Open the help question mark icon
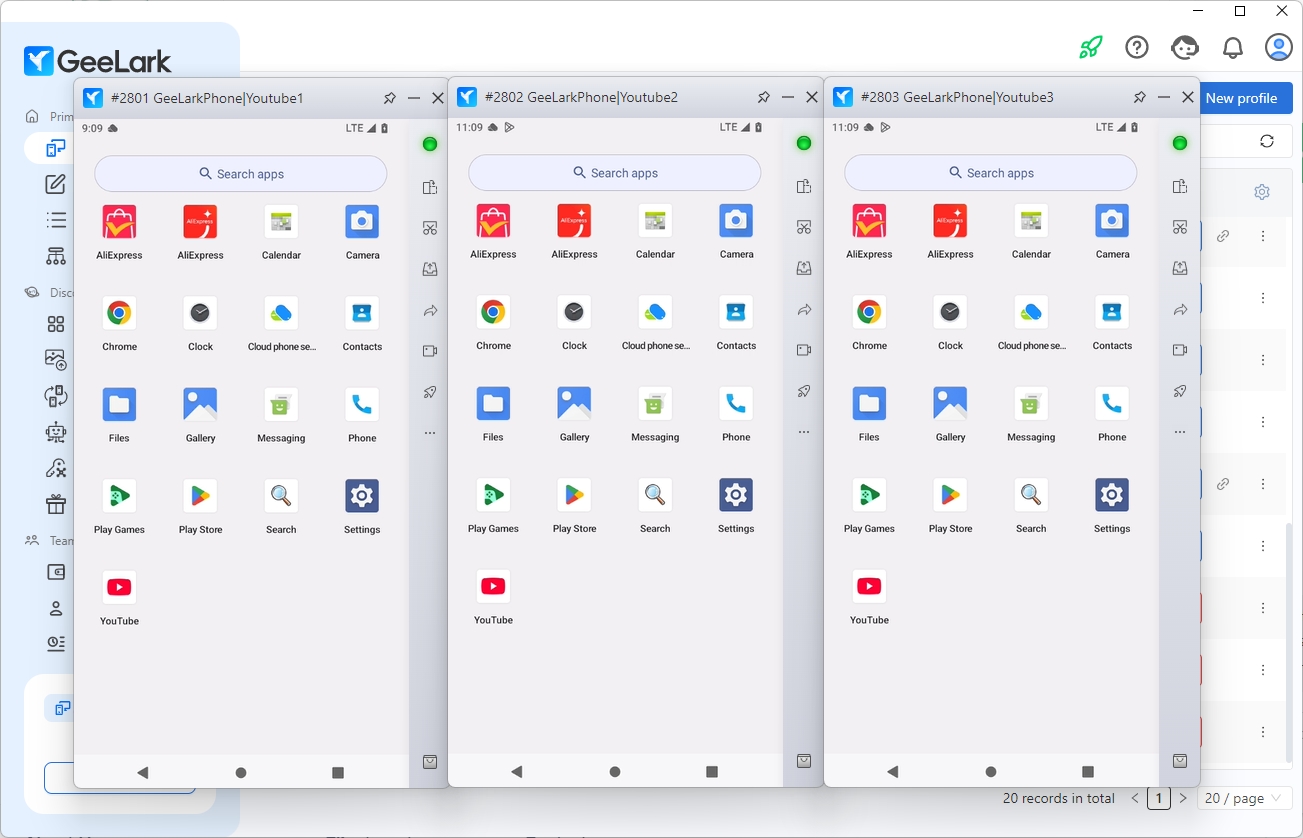The height and width of the screenshot is (838, 1303). click(1137, 47)
